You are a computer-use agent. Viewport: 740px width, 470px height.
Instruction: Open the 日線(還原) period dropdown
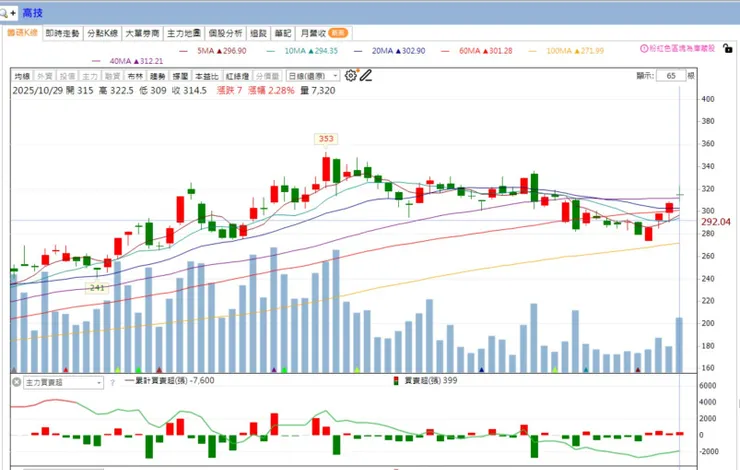(x=313, y=76)
